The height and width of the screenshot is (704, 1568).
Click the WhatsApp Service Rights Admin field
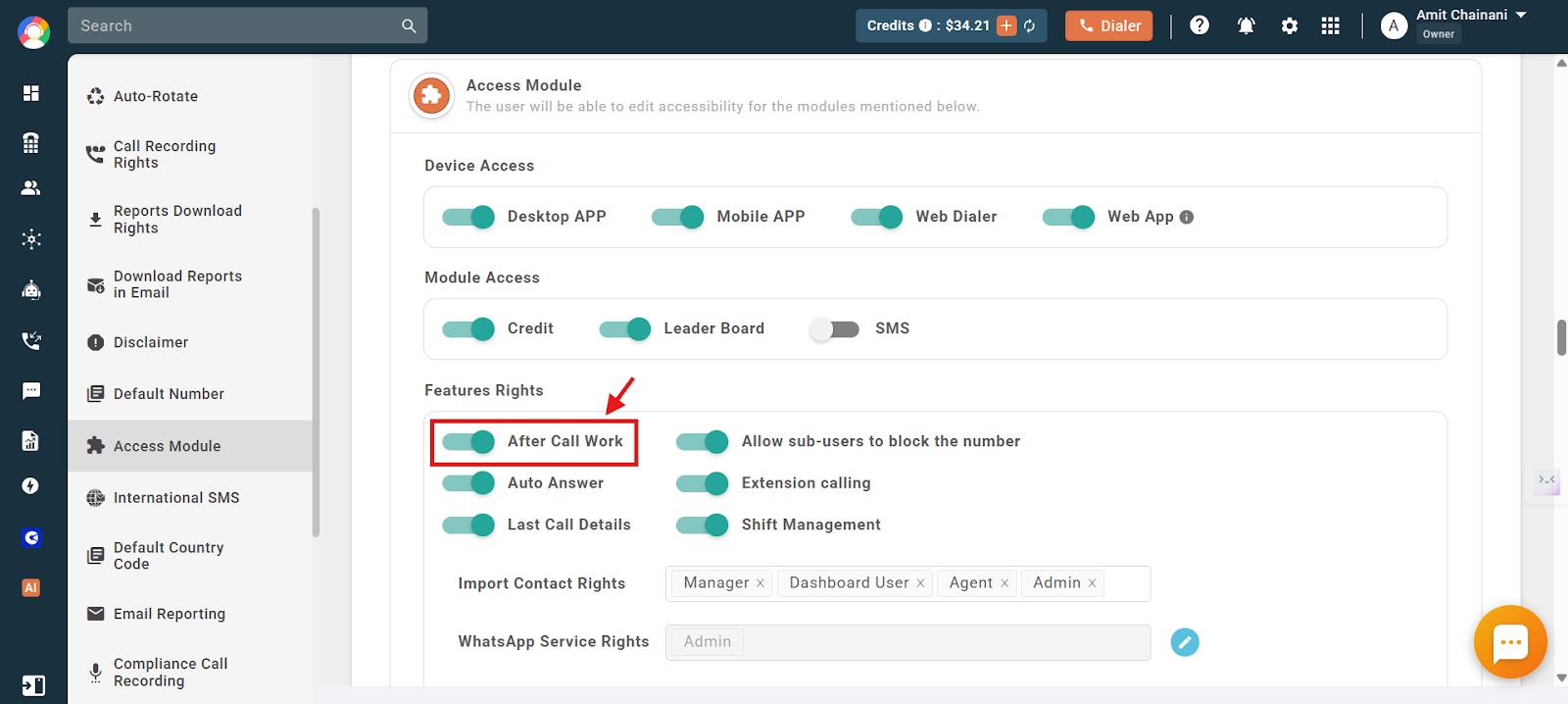[907, 642]
